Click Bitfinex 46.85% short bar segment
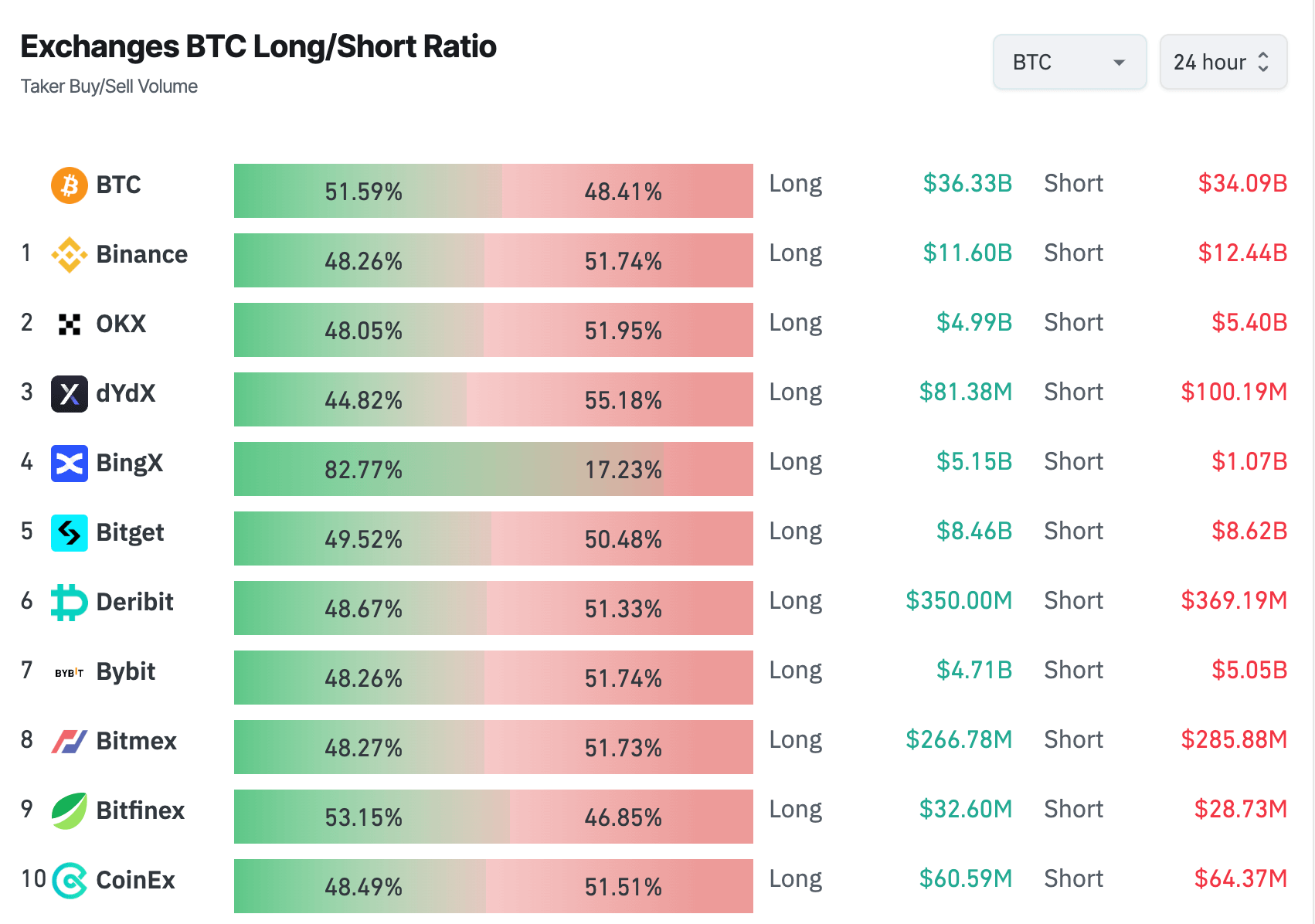 tap(631, 817)
